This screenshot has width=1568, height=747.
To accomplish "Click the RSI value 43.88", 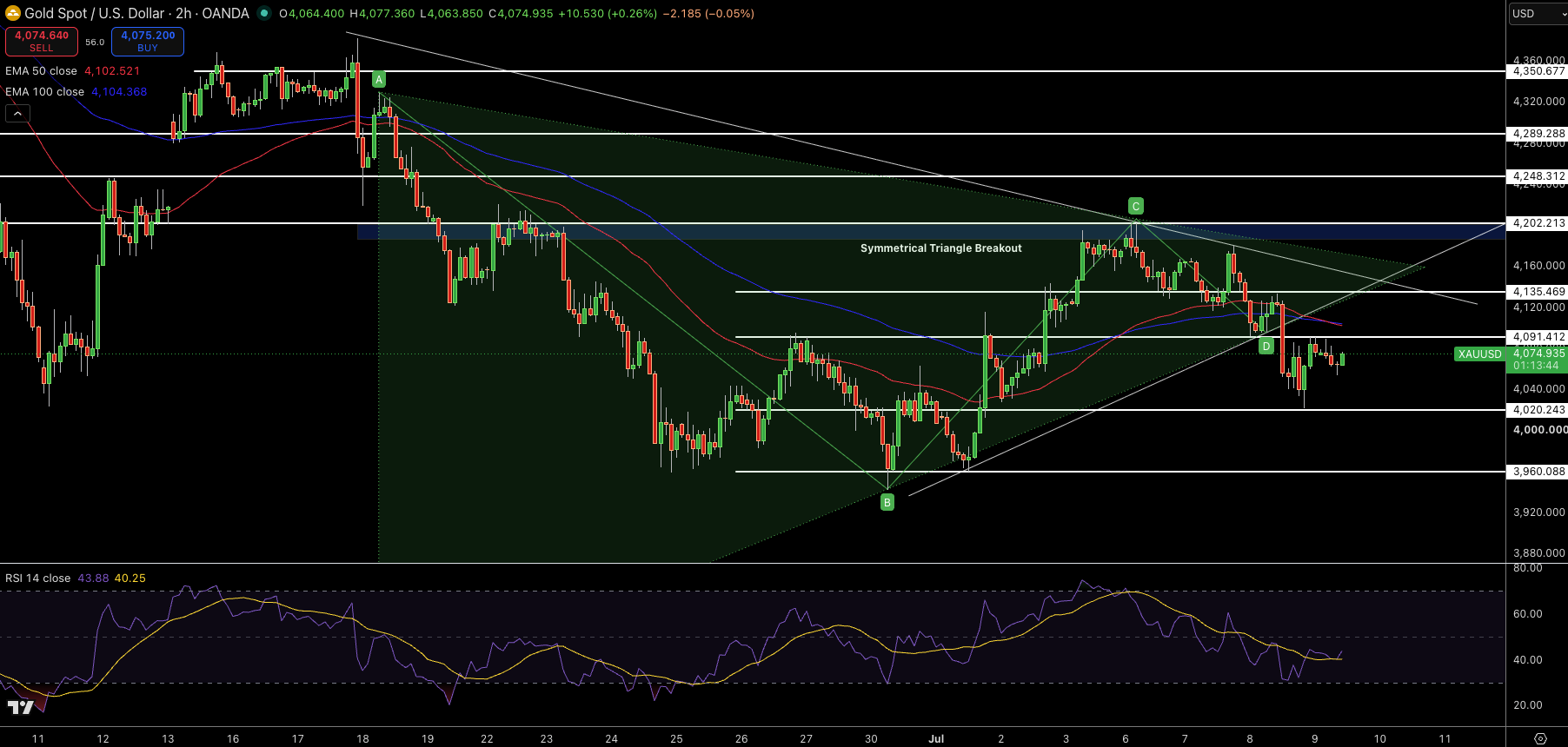I will (x=93, y=578).
